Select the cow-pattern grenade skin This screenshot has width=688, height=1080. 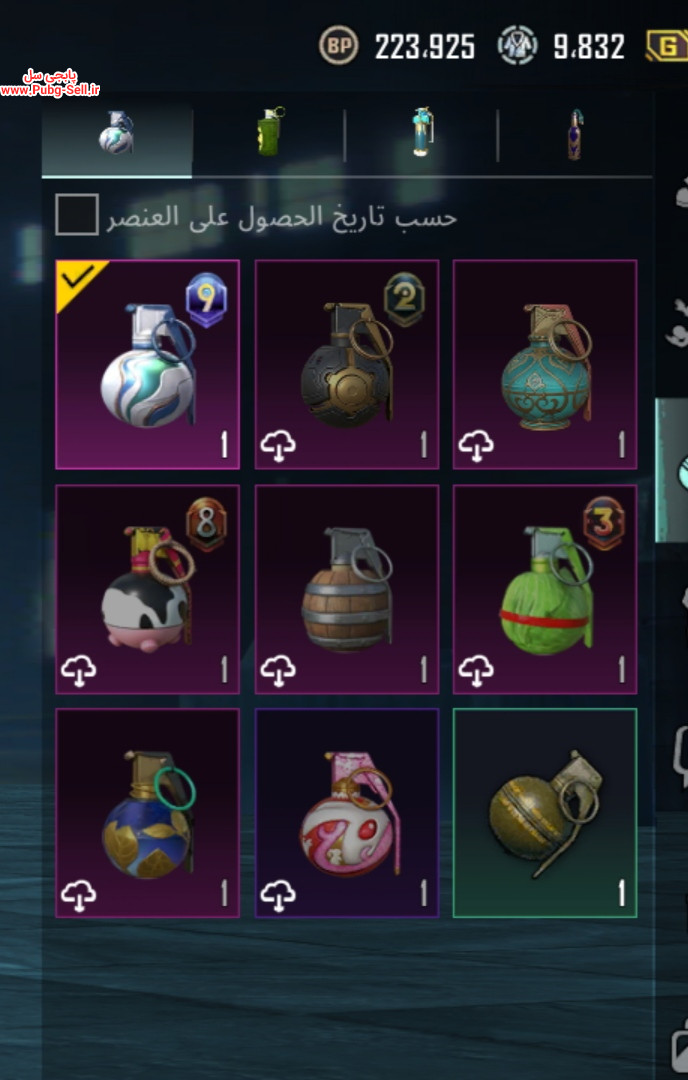(147, 589)
